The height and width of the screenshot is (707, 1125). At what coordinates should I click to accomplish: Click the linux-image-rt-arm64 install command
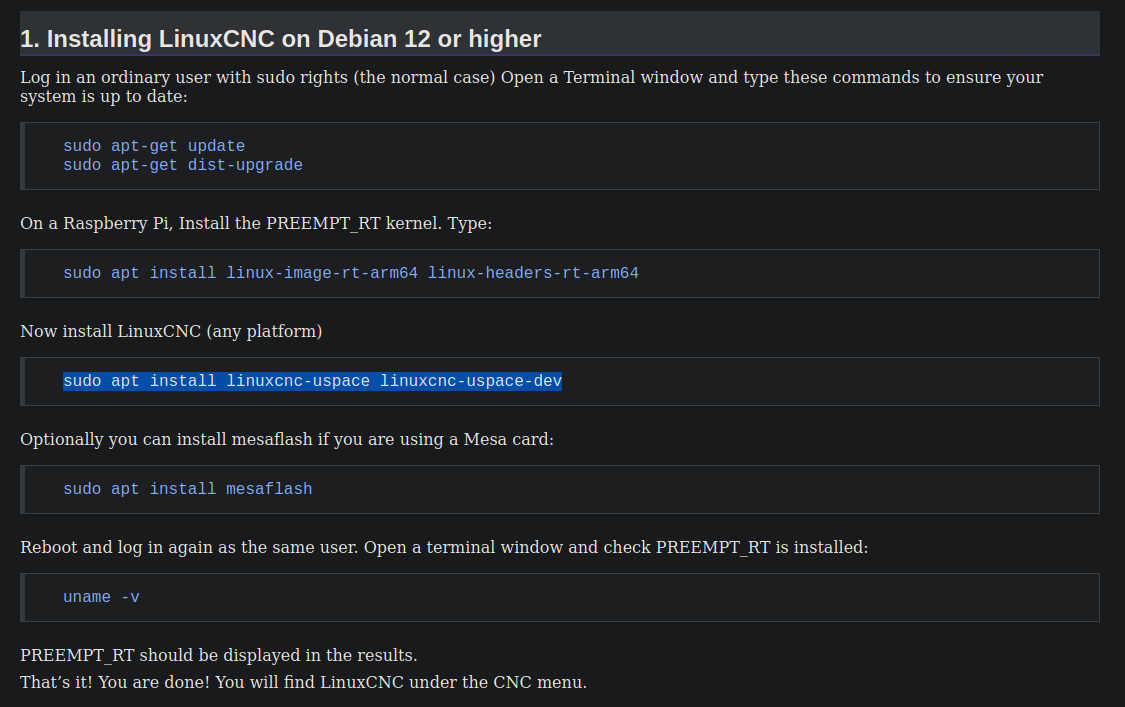(351, 273)
